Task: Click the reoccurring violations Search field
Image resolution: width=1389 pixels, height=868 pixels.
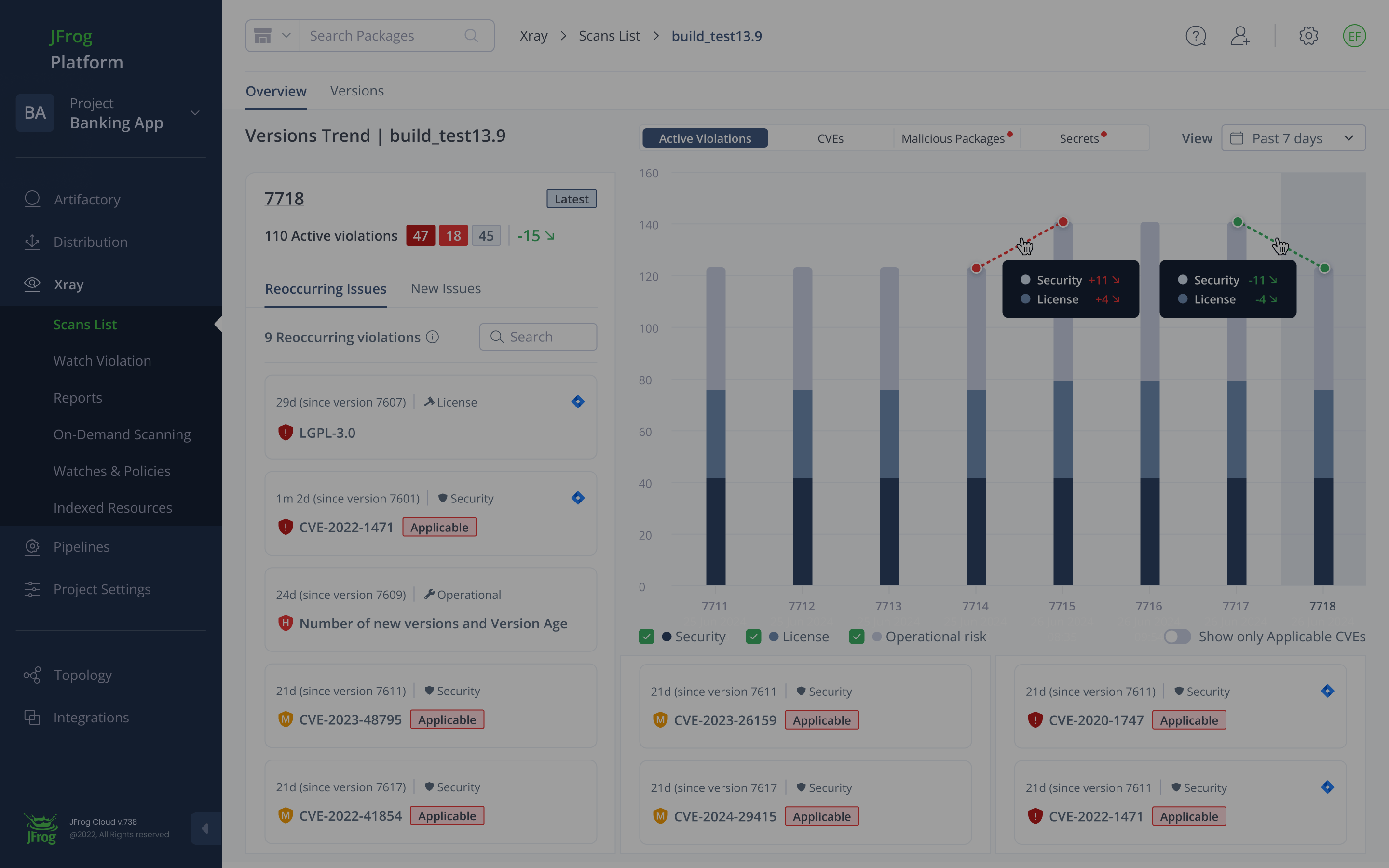Action: [538, 337]
